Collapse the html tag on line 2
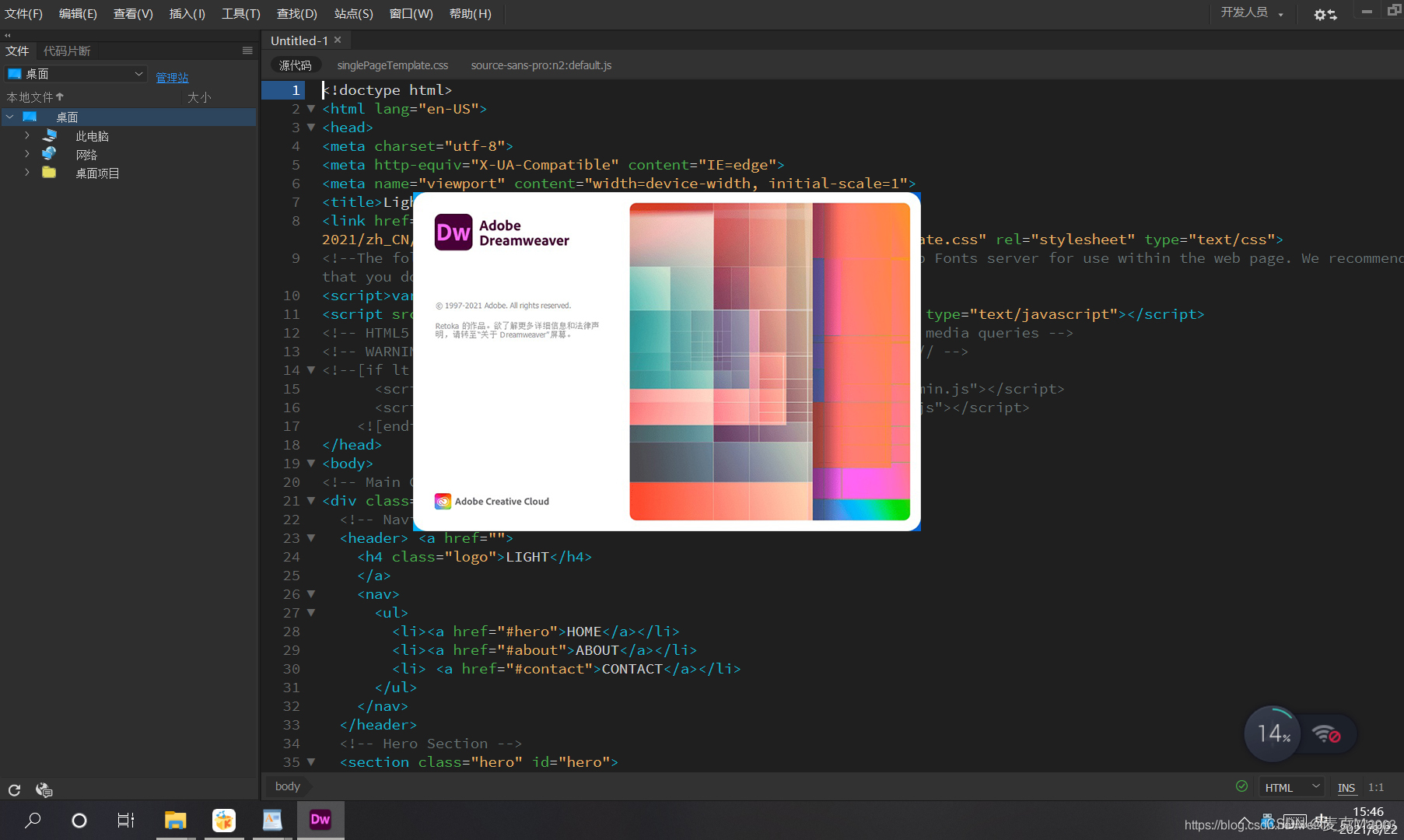The image size is (1404, 840). [311, 109]
